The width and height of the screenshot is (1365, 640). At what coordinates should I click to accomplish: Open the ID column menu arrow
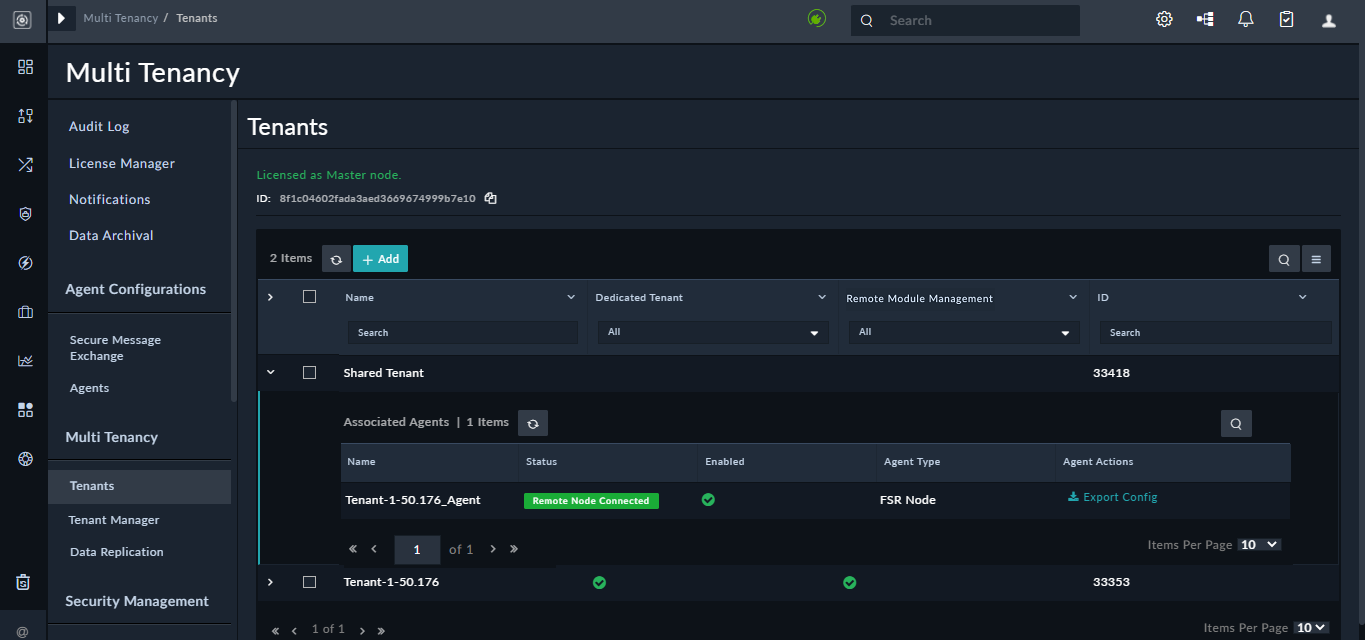(x=1302, y=297)
